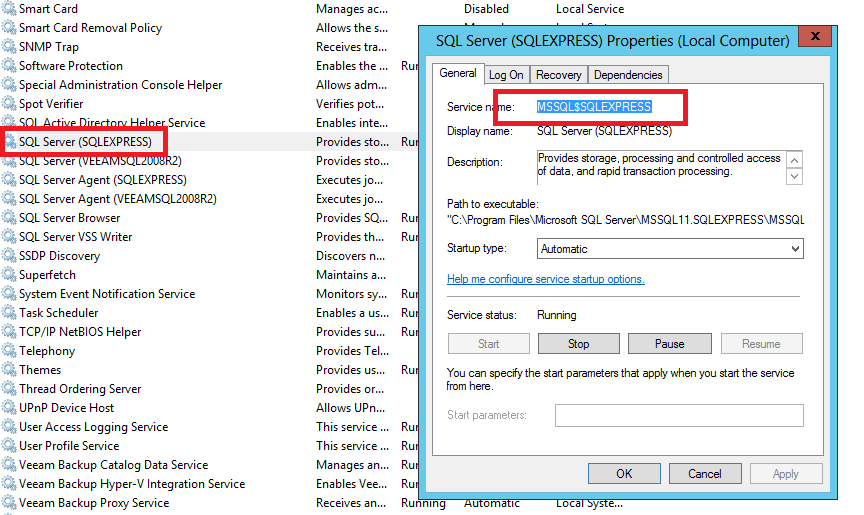Image resolution: width=864 pixels, height=515 pixels.
Task: Click 'Maintains a...' description for Superfetch
Action: click(x=351, y=275)
